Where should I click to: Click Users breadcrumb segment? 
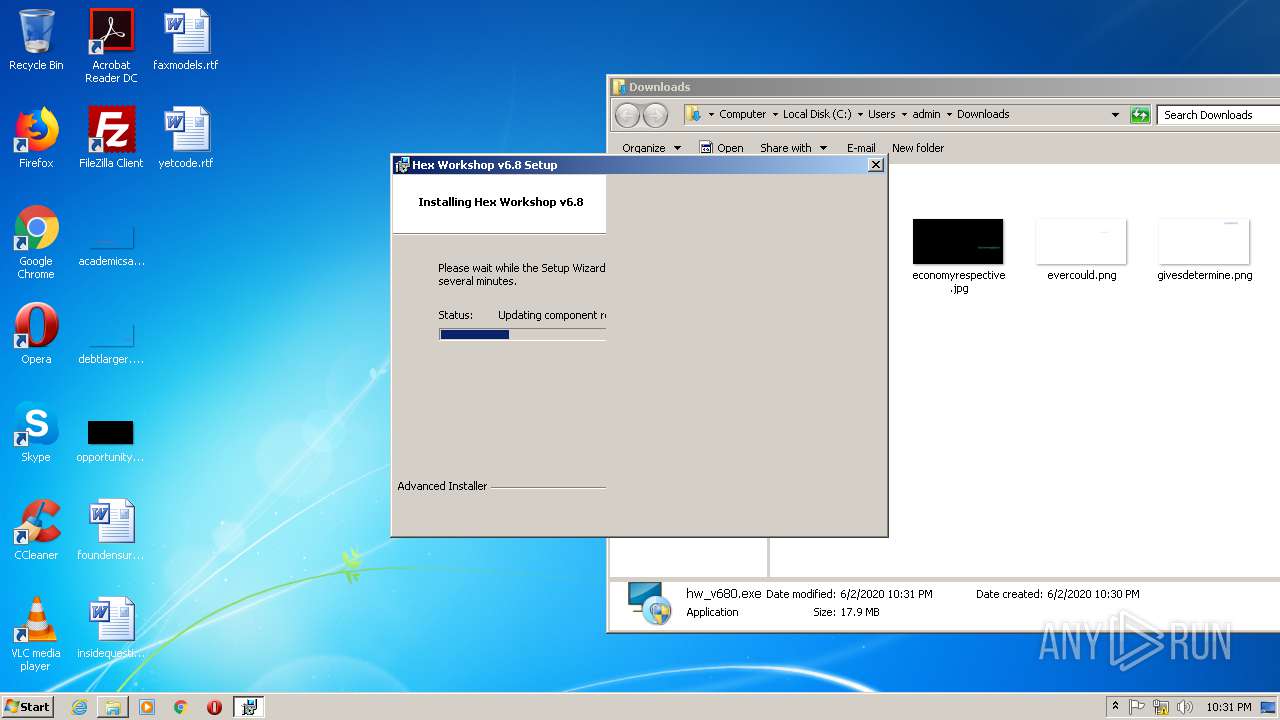click(x=881, y=114)
